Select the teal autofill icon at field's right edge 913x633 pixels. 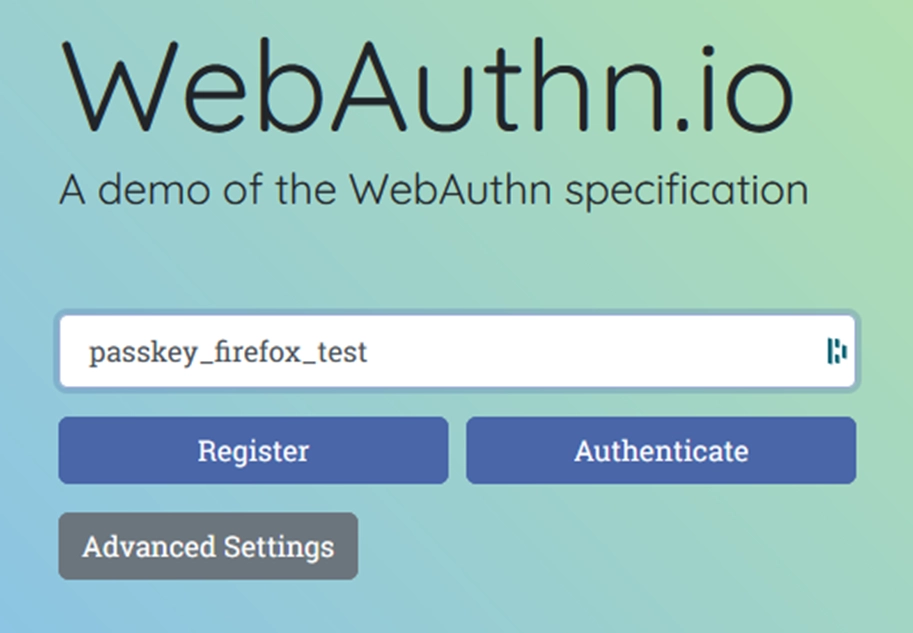point(836,351)
